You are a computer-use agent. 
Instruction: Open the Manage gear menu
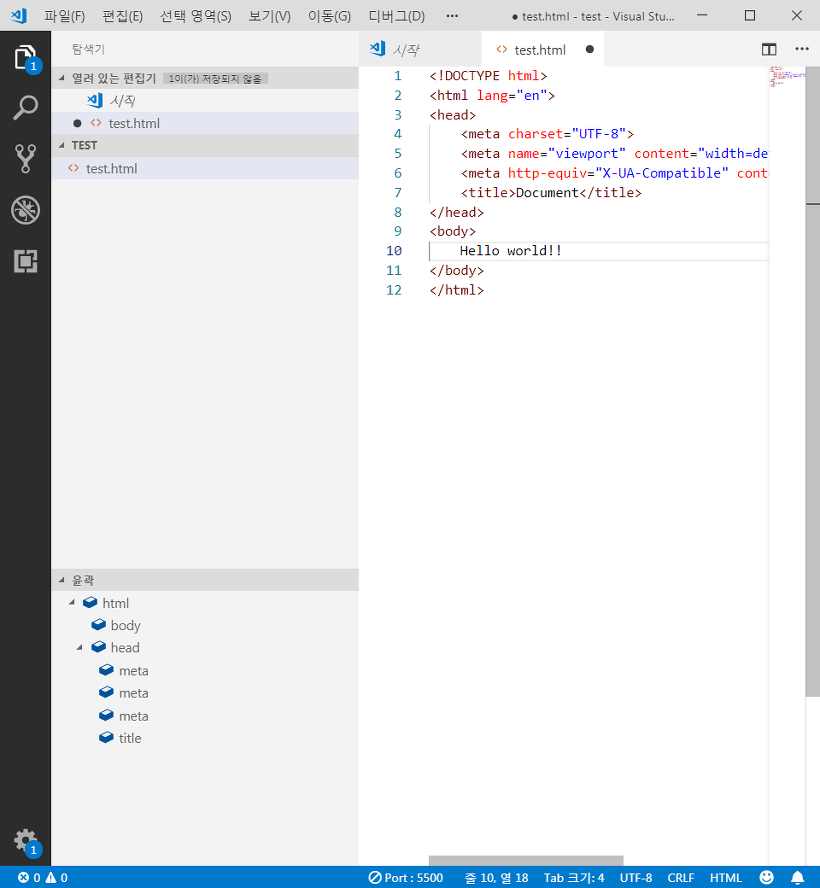click(x=25, y=842)
